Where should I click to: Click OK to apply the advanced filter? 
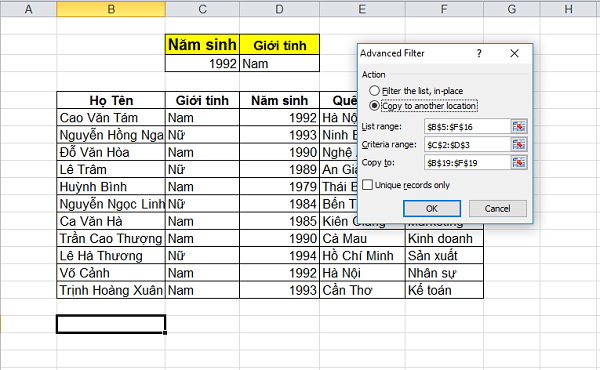coord(432,209)
